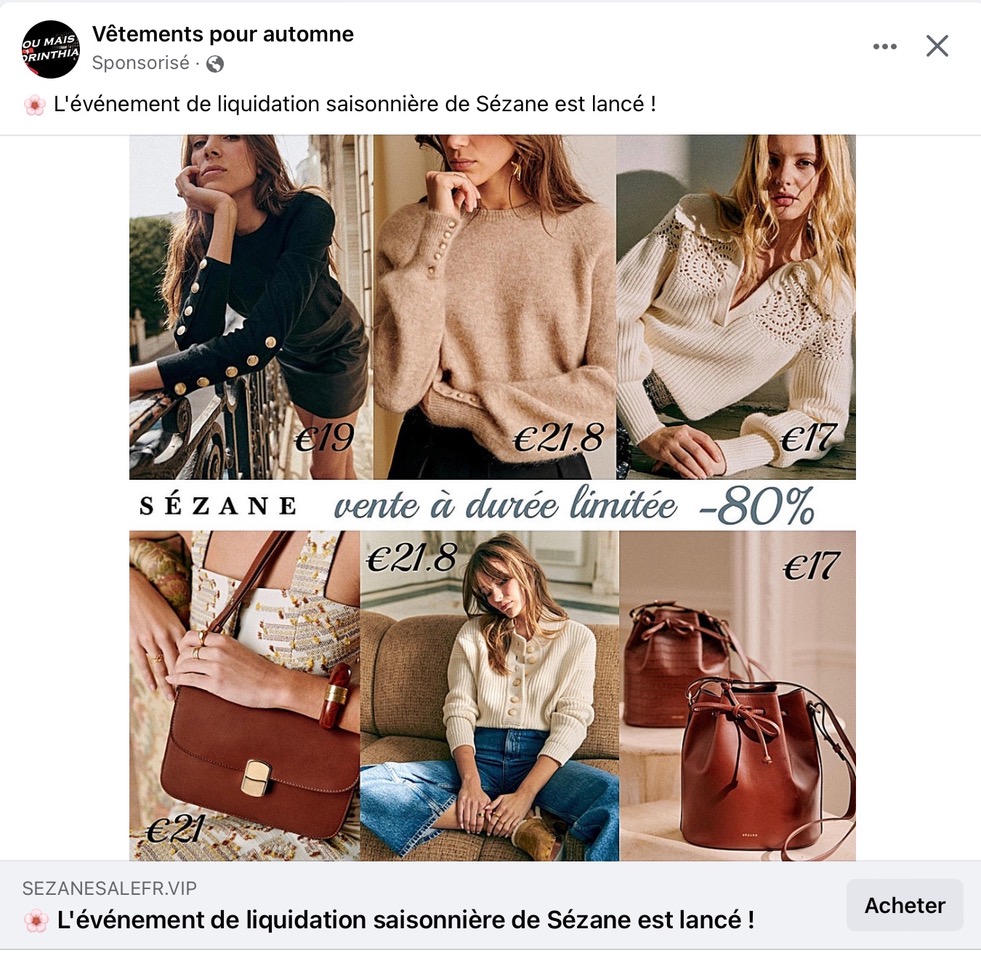
Task: Click the SÉZANE brand logo text
Action: coord(218,506)
